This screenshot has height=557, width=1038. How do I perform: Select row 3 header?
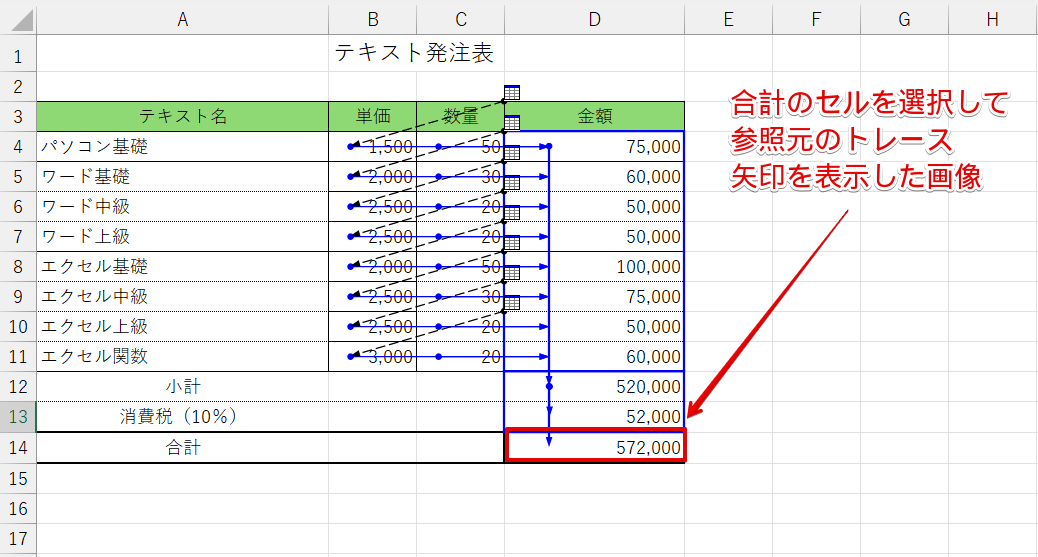coord(18,117)
